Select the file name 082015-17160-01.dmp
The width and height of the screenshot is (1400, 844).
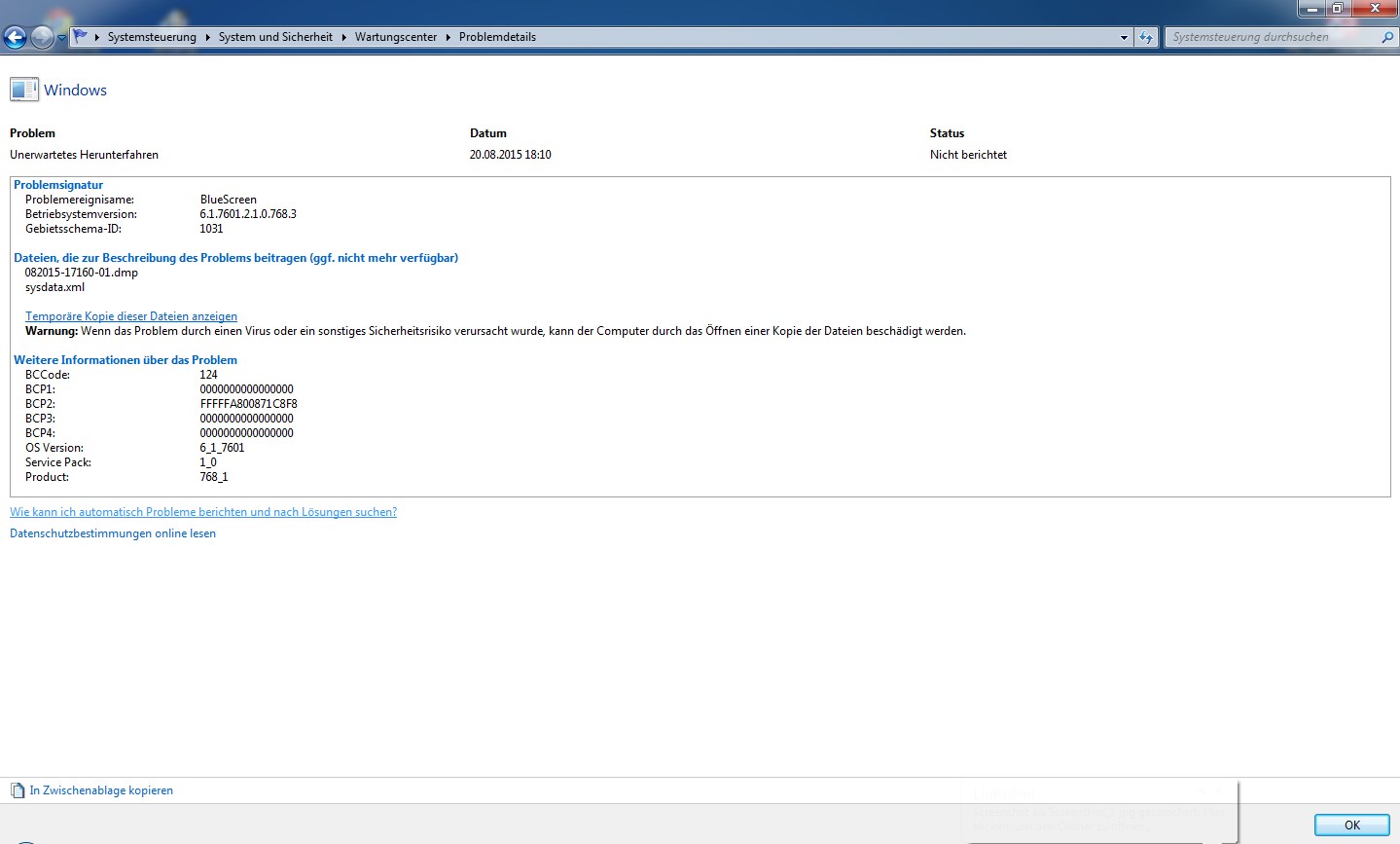(x=82, y=273)
